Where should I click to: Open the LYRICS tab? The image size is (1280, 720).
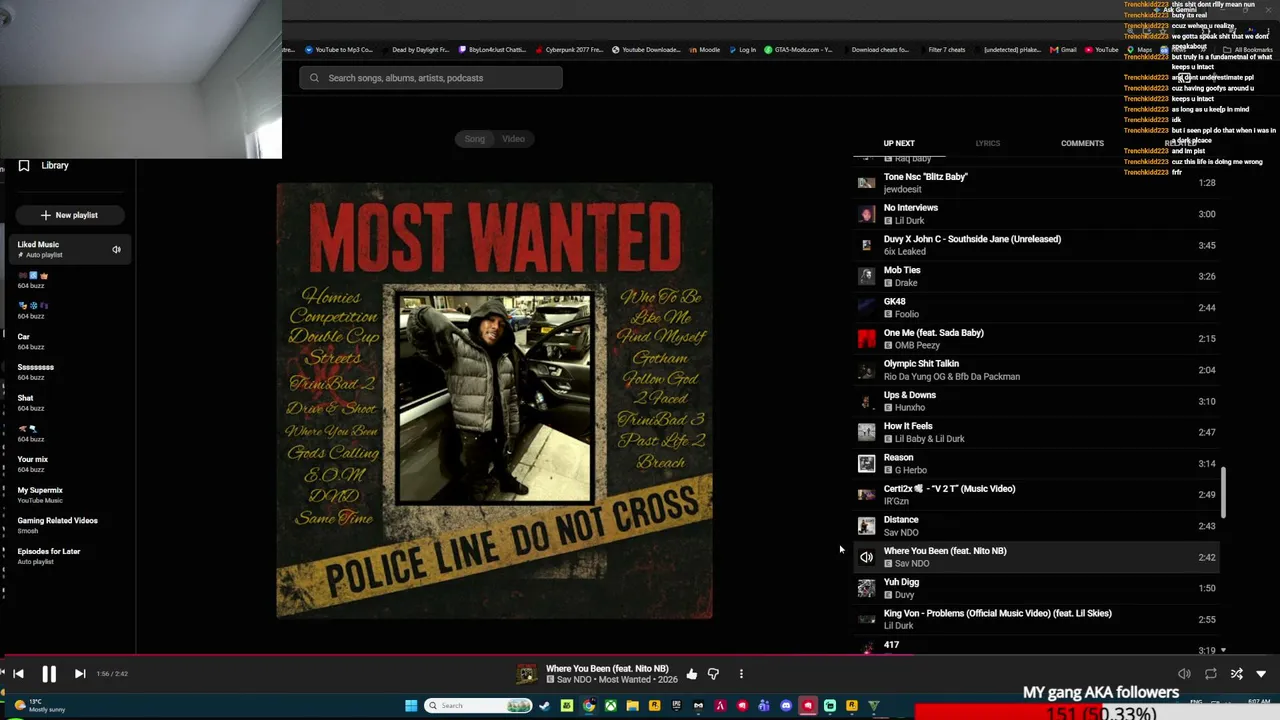pyautogui.click(x=987, y=143)
